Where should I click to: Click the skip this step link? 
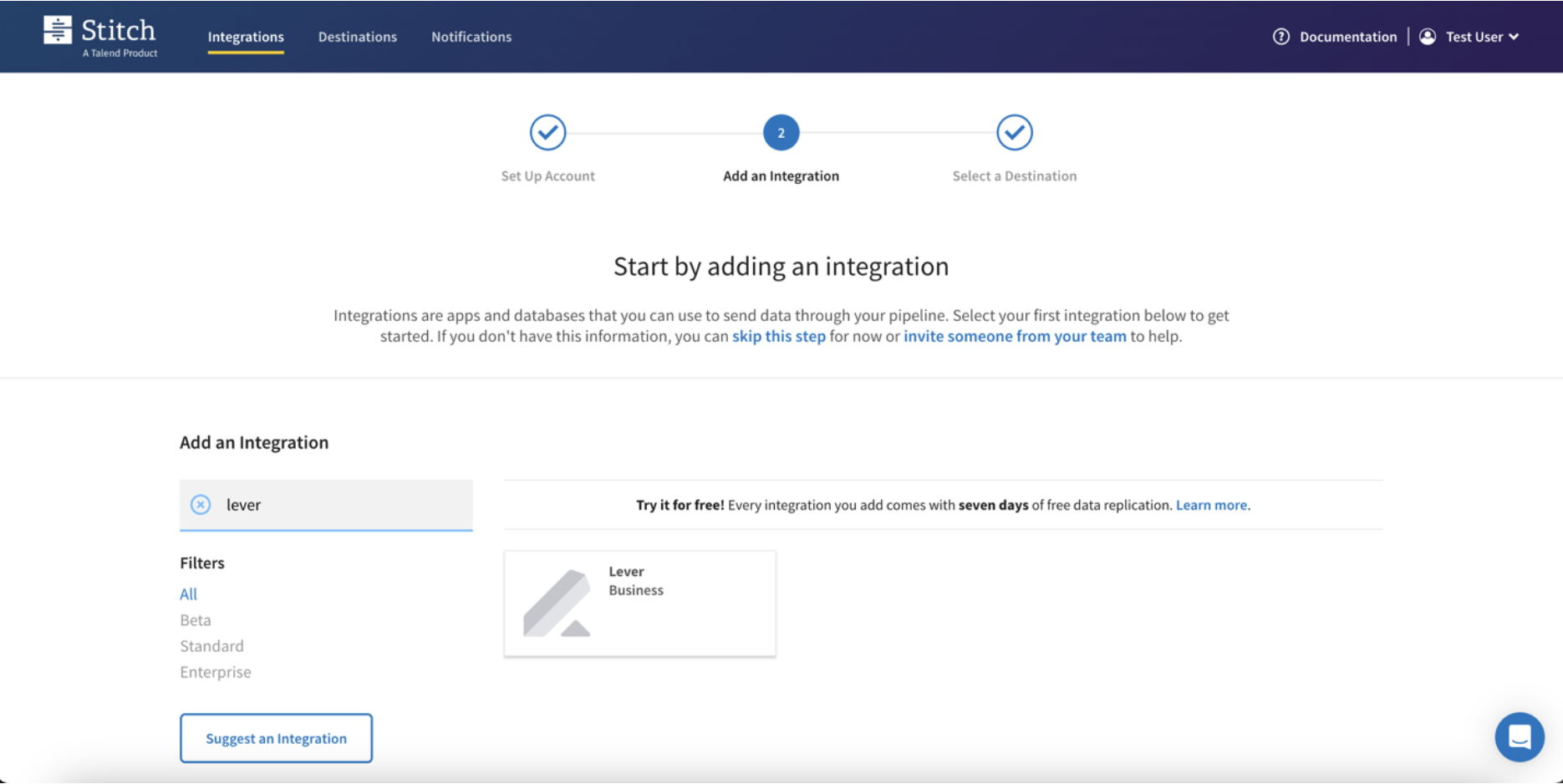(778, 336)
